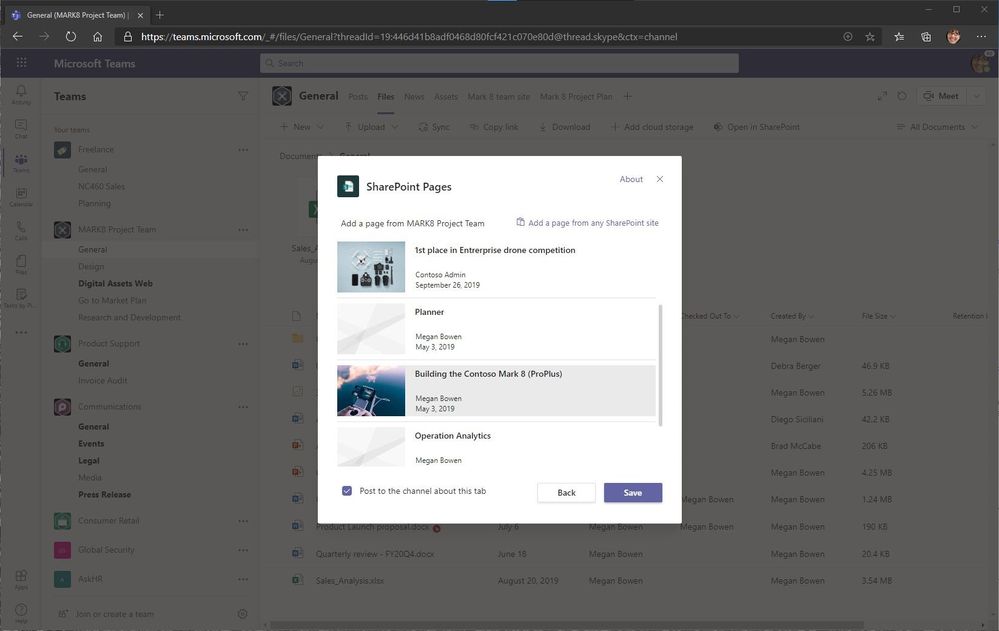Open more options for Product Support team
This screenshot has height=631, width=999.
point(243,344)
